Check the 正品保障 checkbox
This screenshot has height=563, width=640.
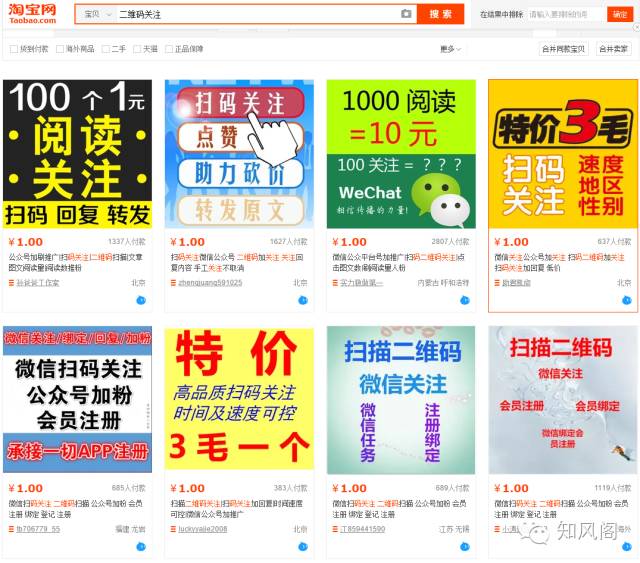pyautogui.click(x=169, y=49)
